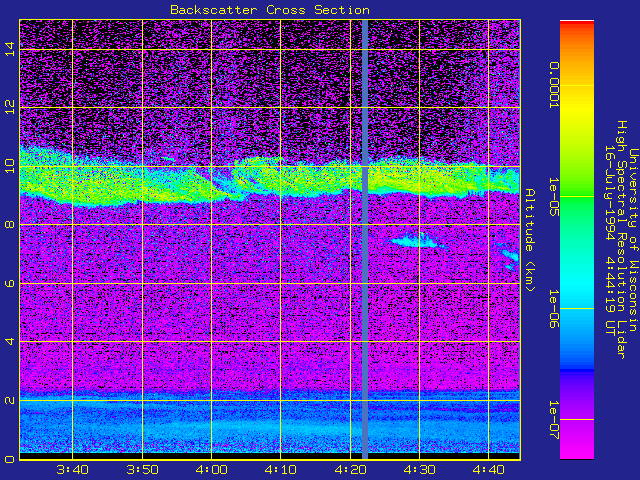Screen dimensions: 640x480
Task: Click 'University of Wisconsin' caption text
Action: click(632, 240)
